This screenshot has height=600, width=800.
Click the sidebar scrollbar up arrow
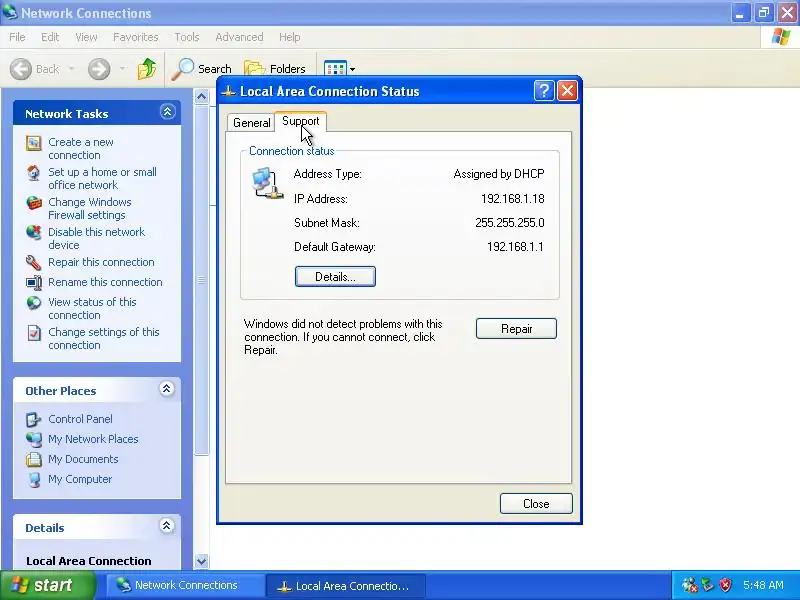[x=202, y=96]
